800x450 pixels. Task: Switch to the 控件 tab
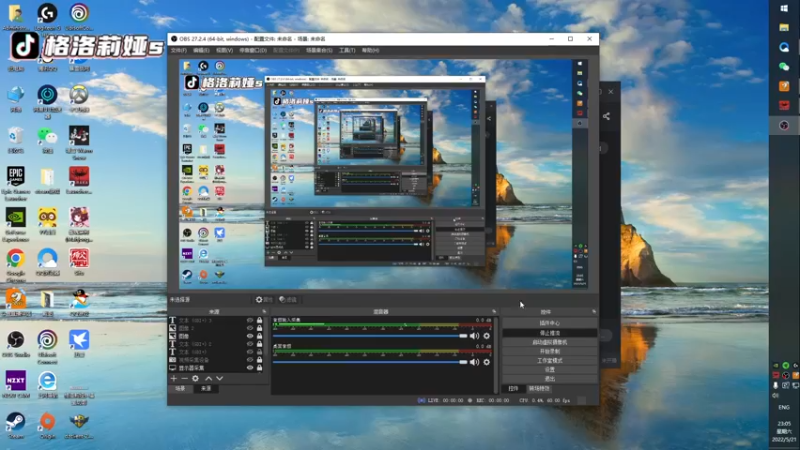(513, 389)
